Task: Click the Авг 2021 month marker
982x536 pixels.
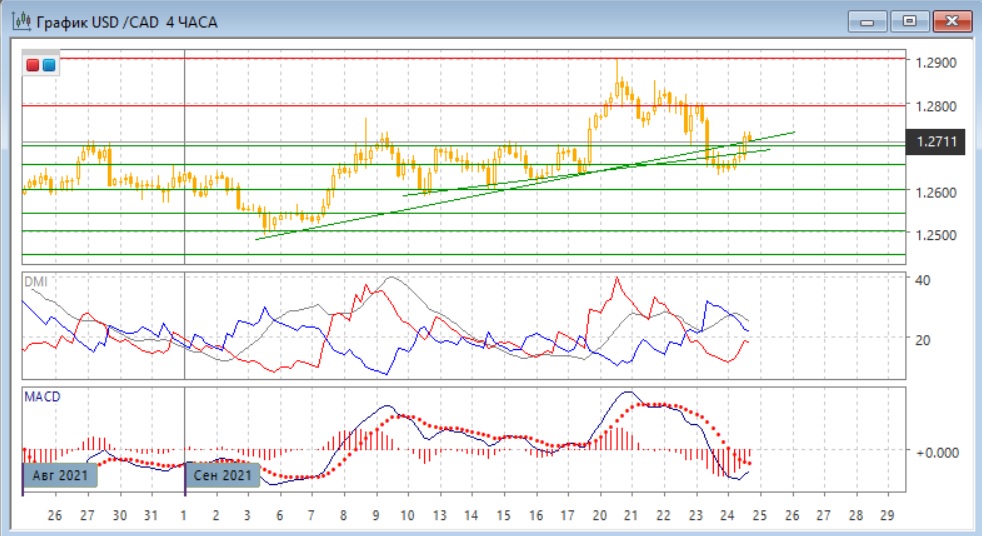Action: pyautogui.click(x=60, y=475)
